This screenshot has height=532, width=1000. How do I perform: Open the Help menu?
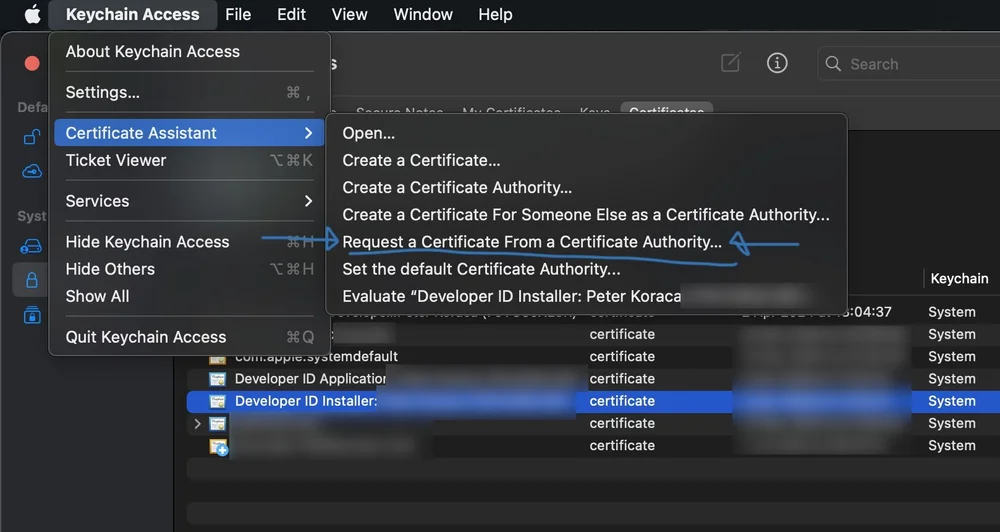click(496, 14)
